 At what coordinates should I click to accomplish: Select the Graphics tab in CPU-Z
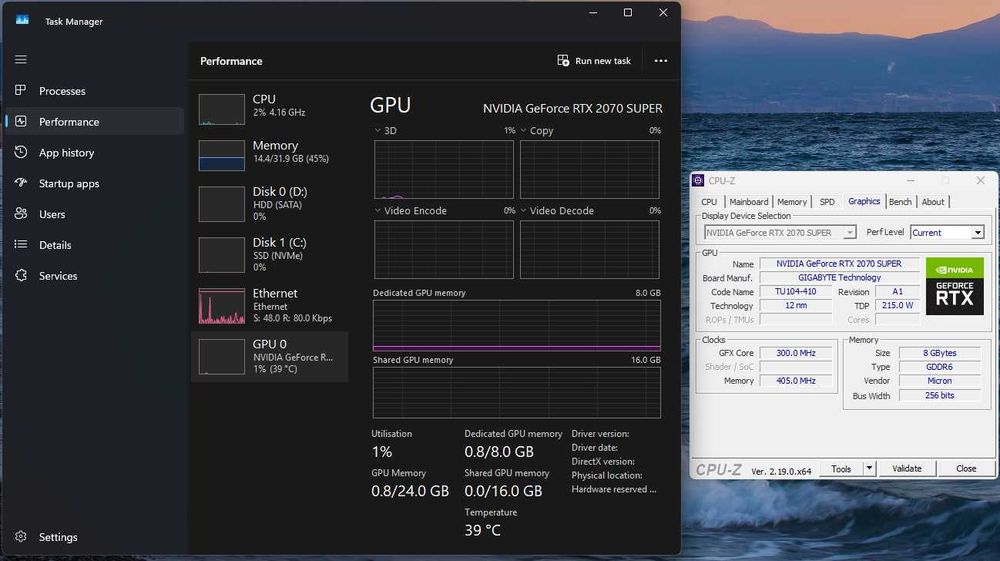point(864,201)
